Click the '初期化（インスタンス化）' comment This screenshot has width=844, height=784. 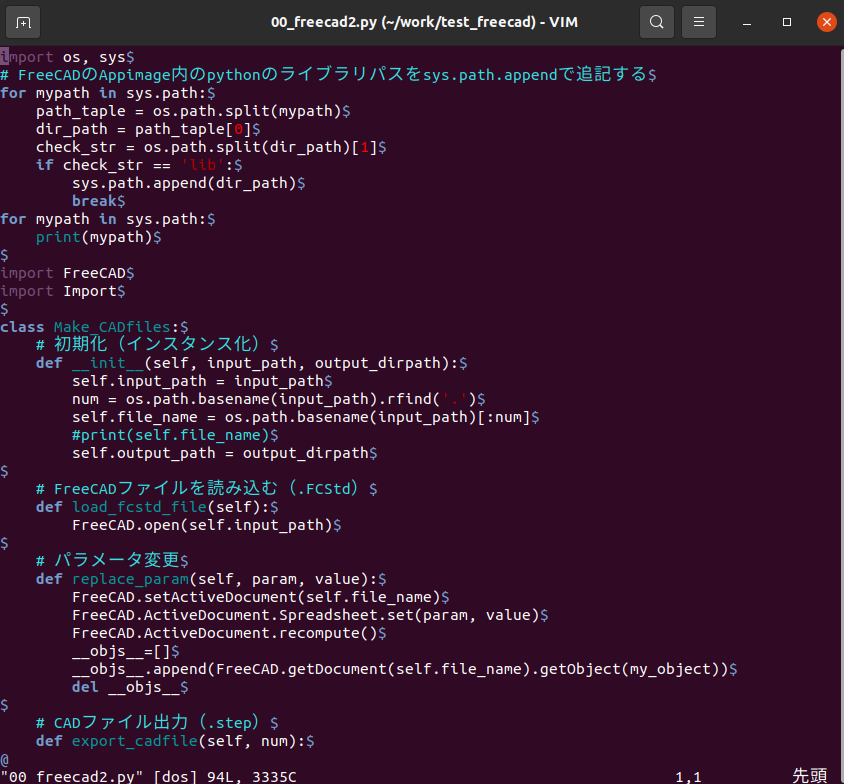point(157,344)
